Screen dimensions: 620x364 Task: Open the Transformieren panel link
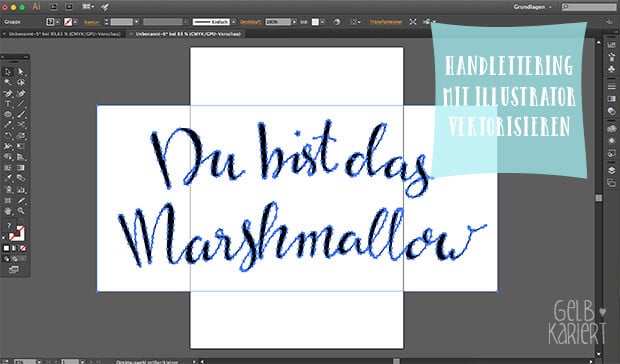[x=386, y=22]
